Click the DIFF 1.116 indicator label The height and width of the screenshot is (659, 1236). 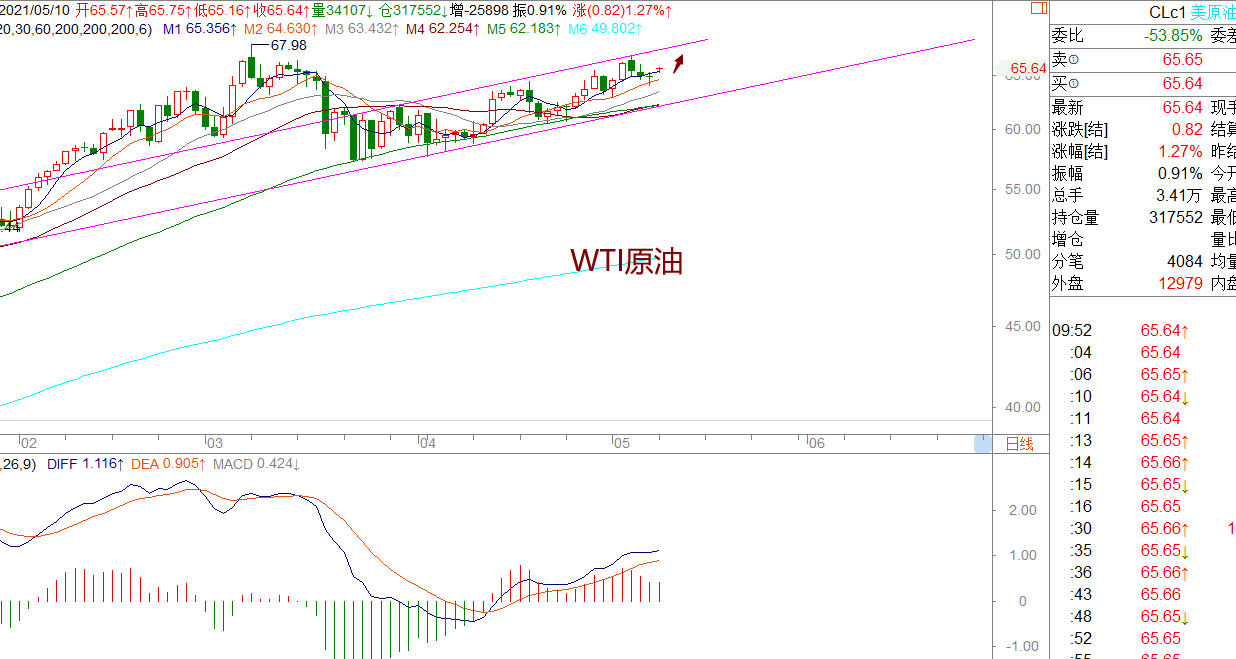click(84, 464)
